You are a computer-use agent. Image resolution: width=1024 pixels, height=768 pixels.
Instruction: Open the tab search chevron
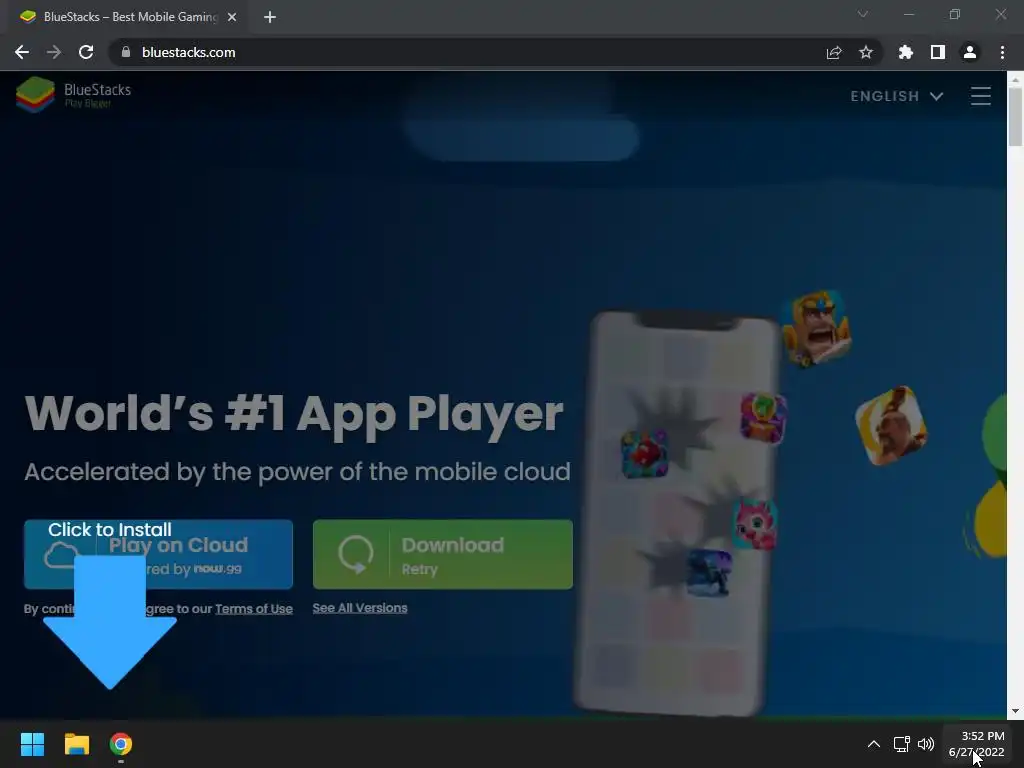tap(863, 14)
